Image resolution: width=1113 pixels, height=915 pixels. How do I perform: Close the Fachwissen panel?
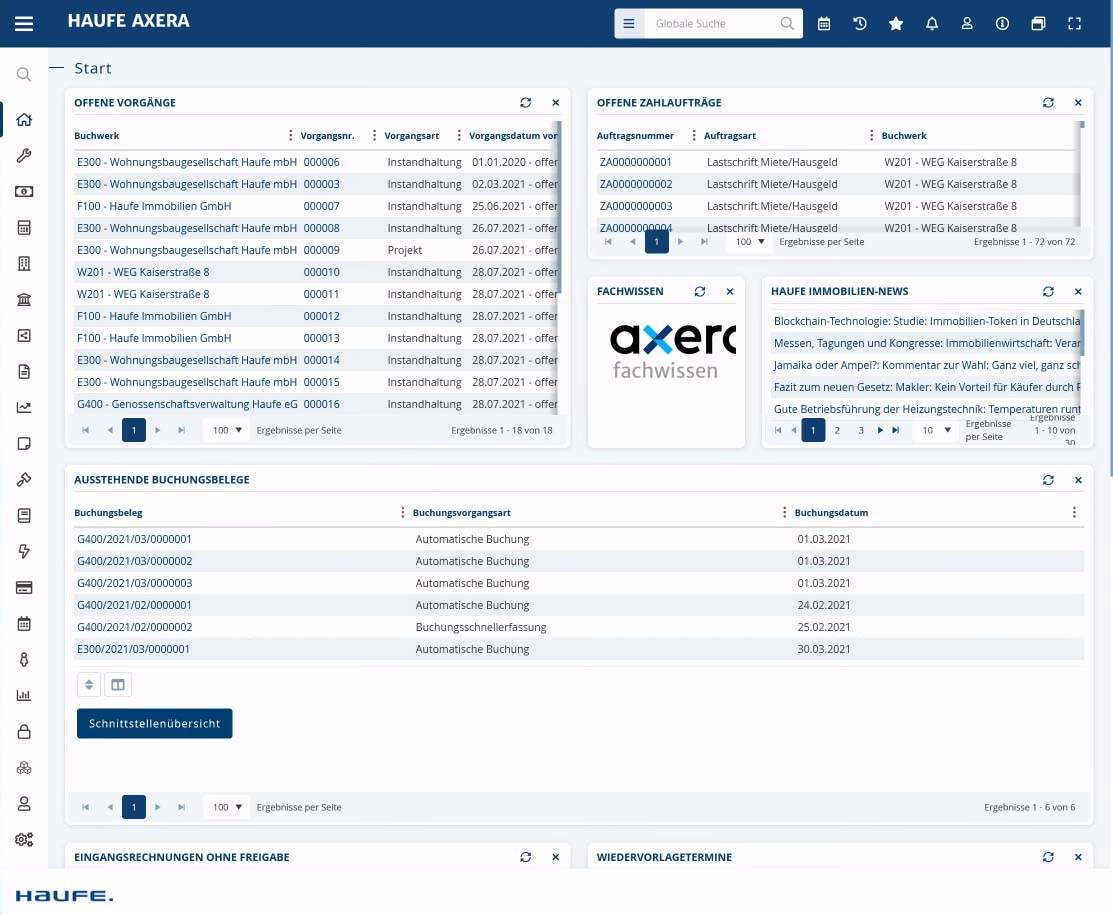click(730, 292)
